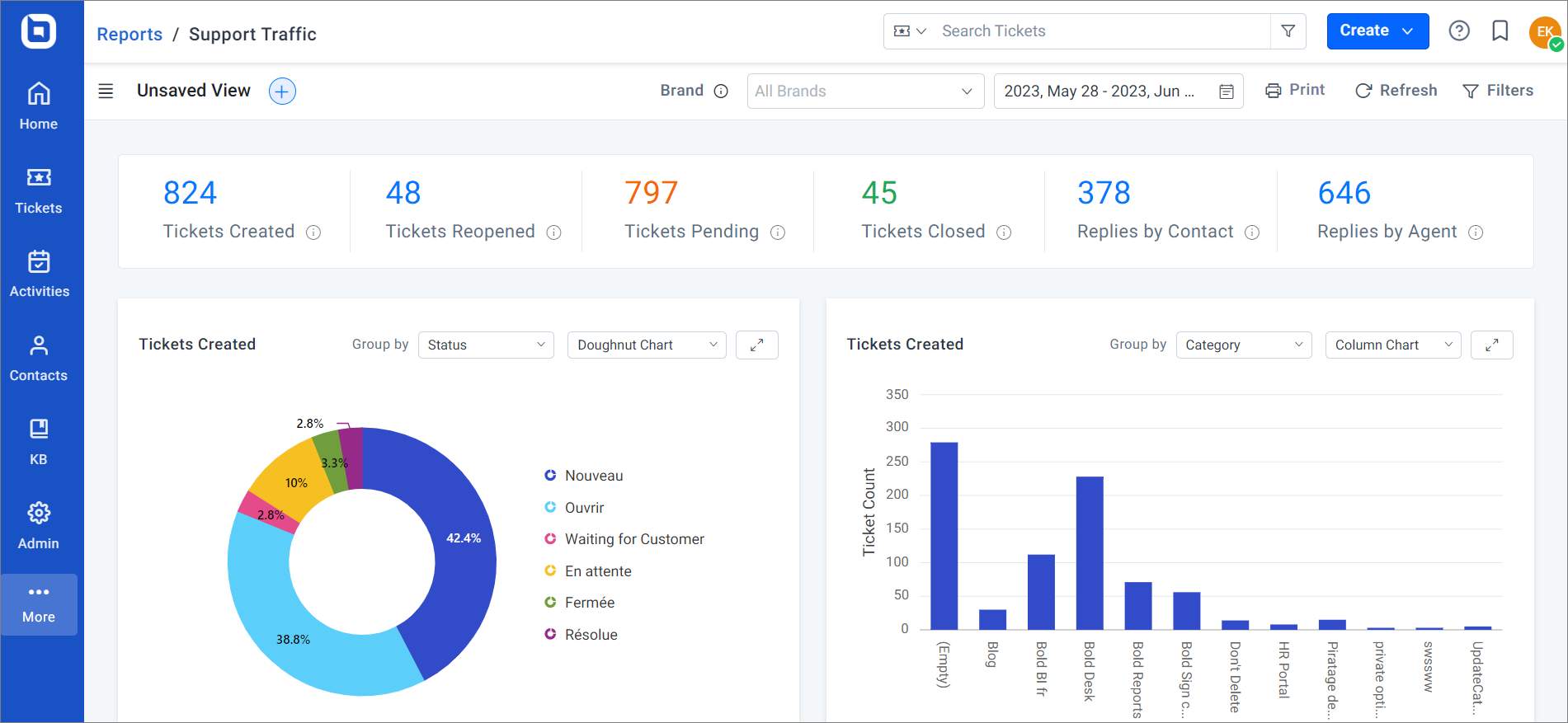The height and width of the screenshot is (723, 1568).
Task: Open Contacts in the sidebar
Action: click(39, 359)
